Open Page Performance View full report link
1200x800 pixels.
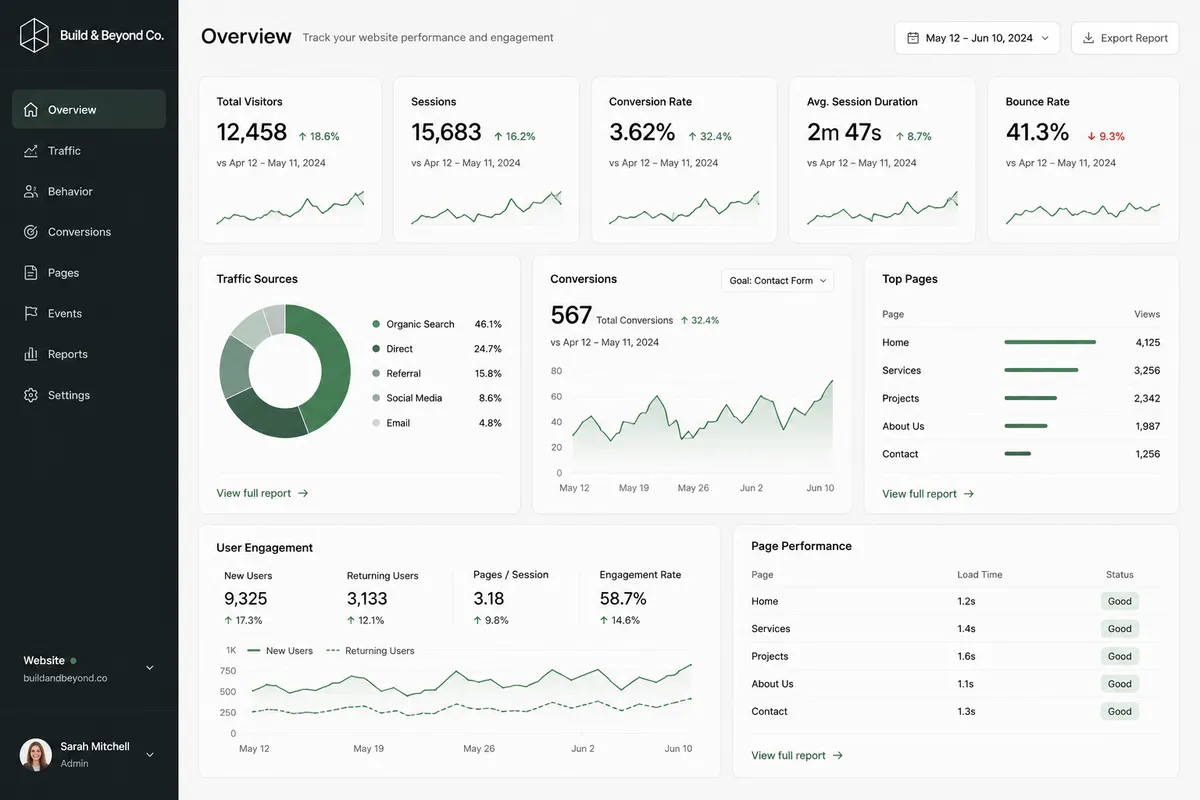pyautogui.click(x=797, y=756)
